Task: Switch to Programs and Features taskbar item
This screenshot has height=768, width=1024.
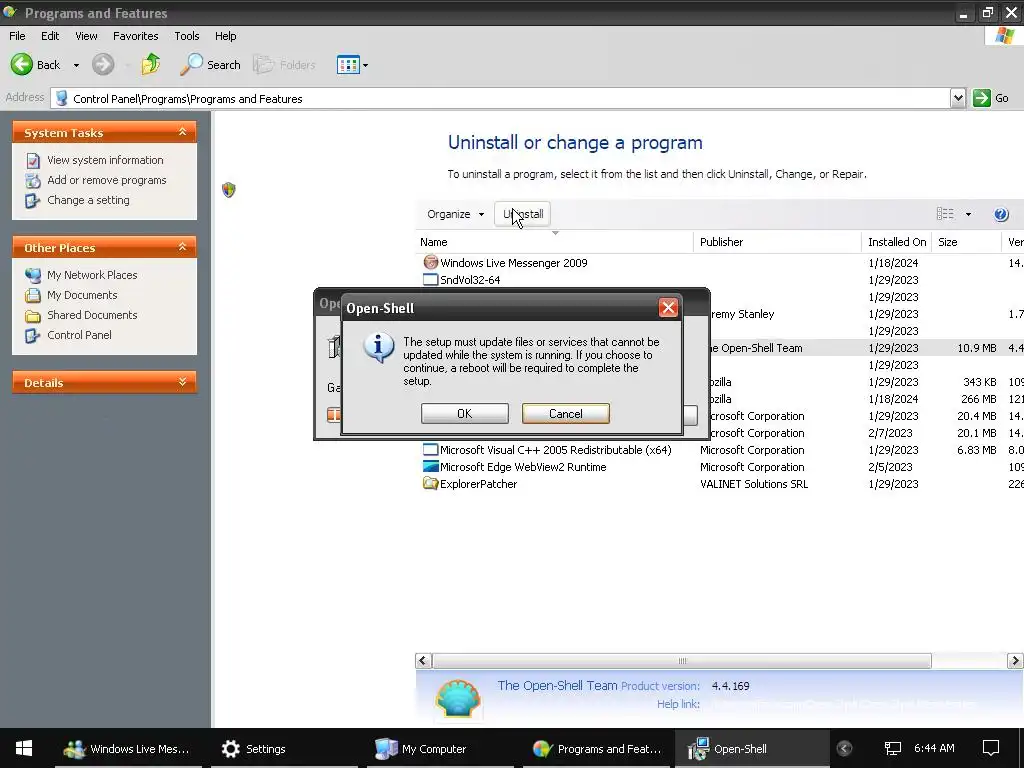Action: point(597,748)
